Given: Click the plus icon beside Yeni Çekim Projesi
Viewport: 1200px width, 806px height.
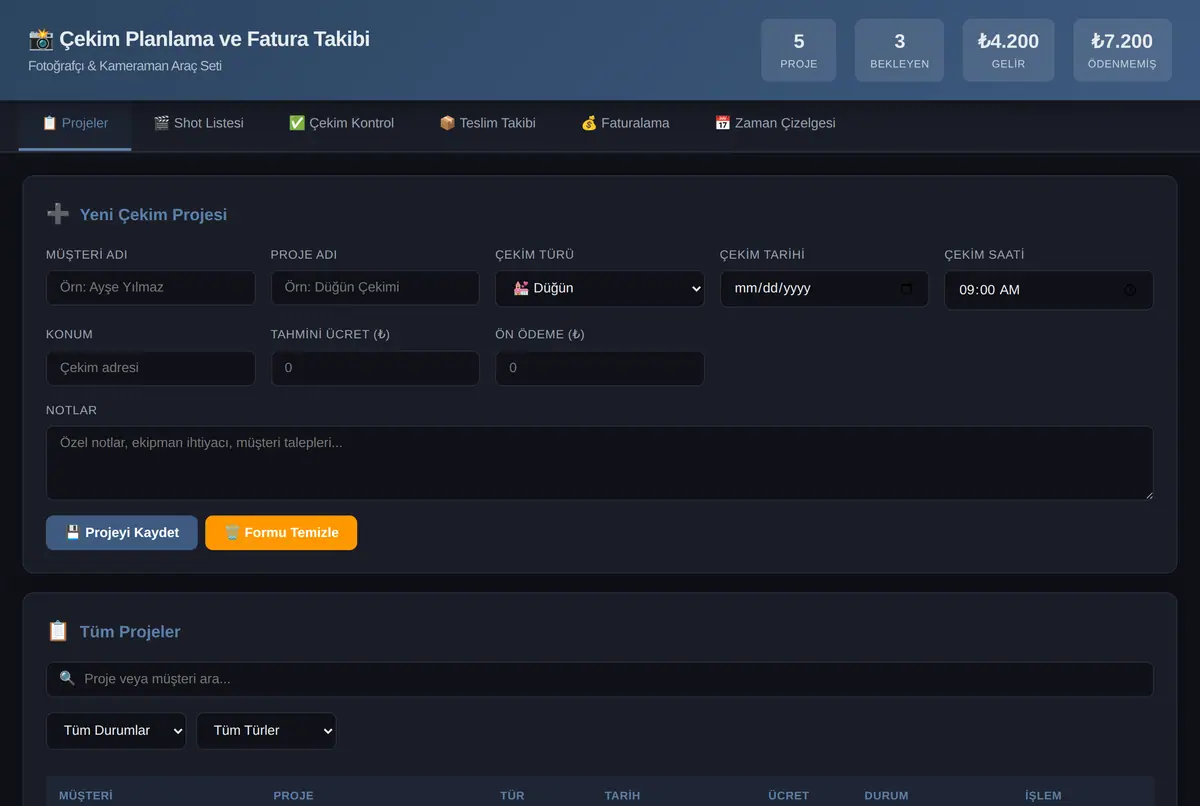Looking at the screenshot, I should click(x=58, y=214).
